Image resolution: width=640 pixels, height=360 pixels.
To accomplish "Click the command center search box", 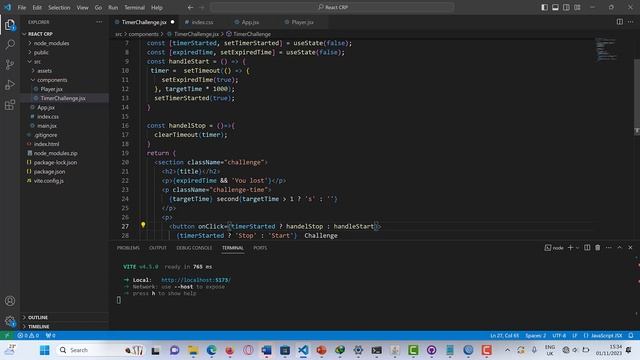I will click(x=332, y=7).
